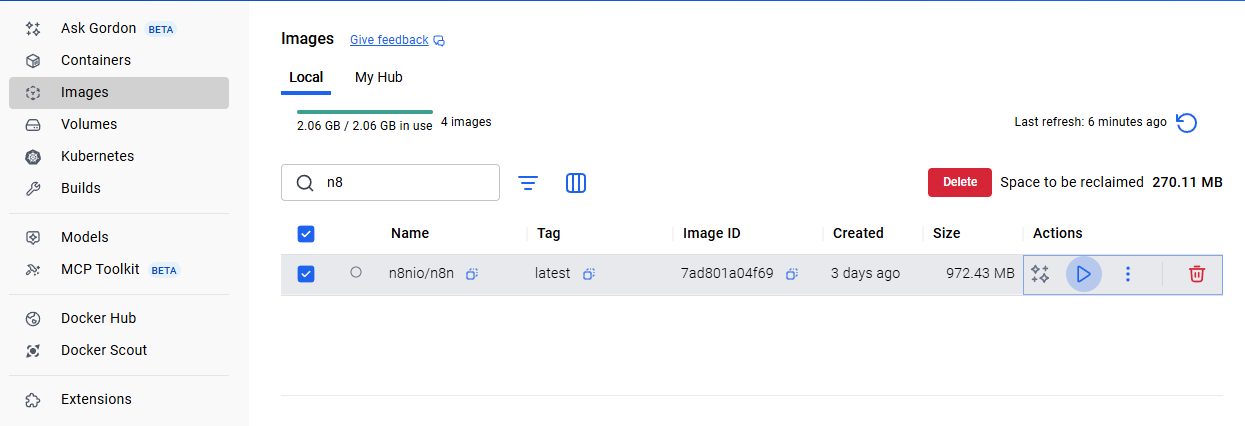Switch to the My Hub tab
Image resolution: width=1245 pixels, height=426 pixels.
pos(379,77)
